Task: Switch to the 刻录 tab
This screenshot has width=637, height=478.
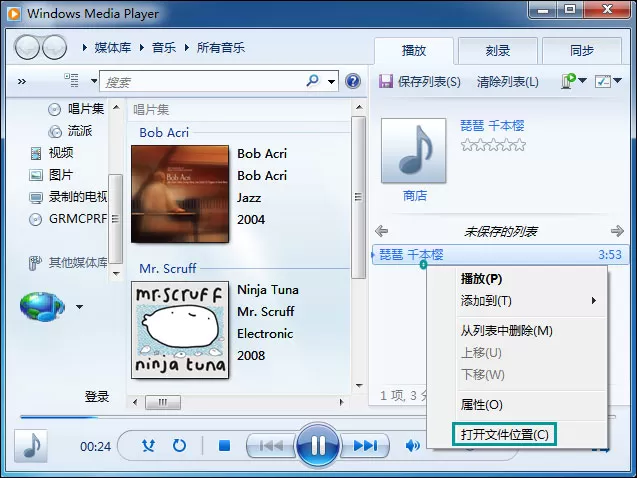Action: point(498,51)
